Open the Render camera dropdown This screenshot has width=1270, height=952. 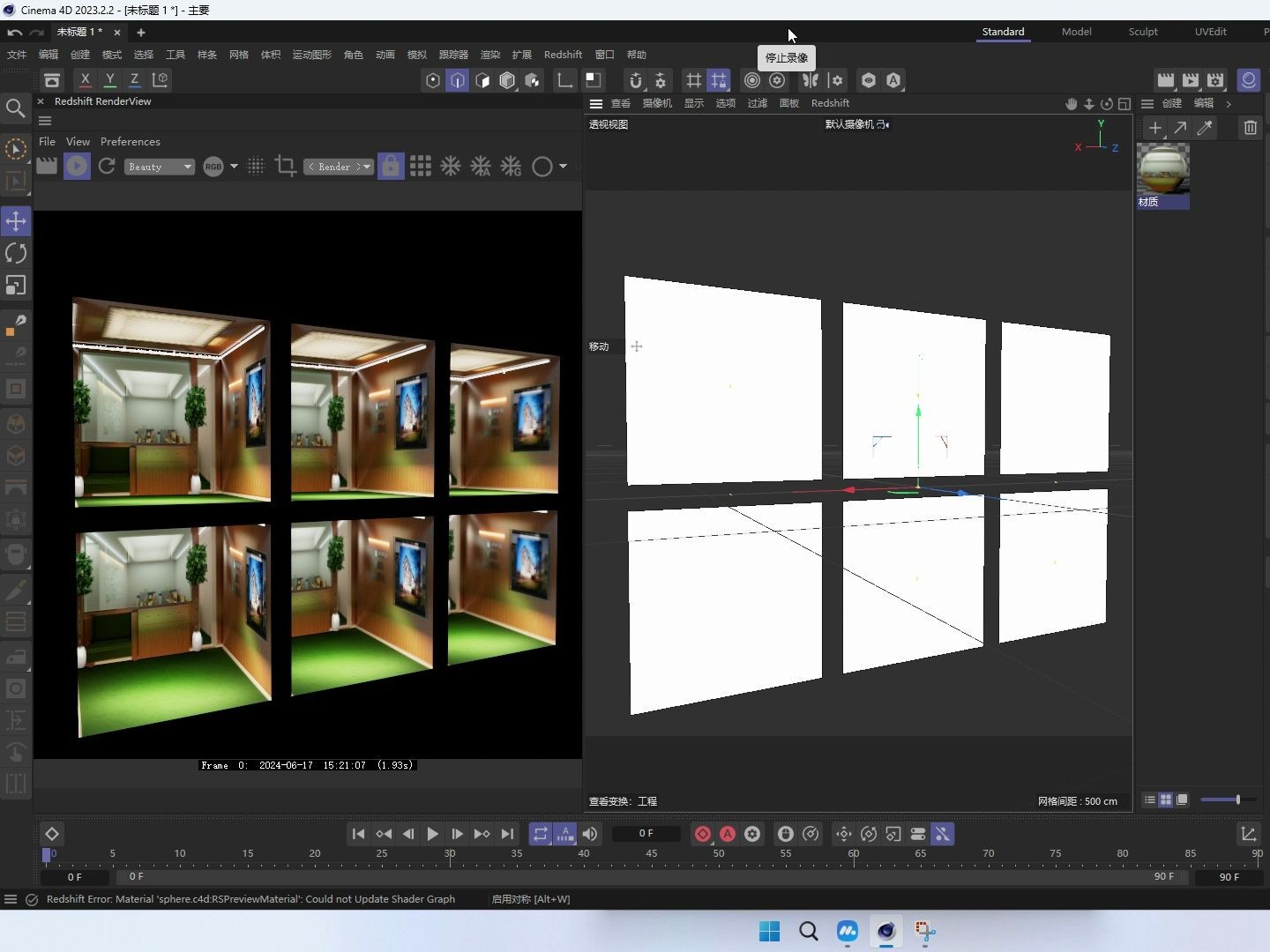(x=339, y=167)
